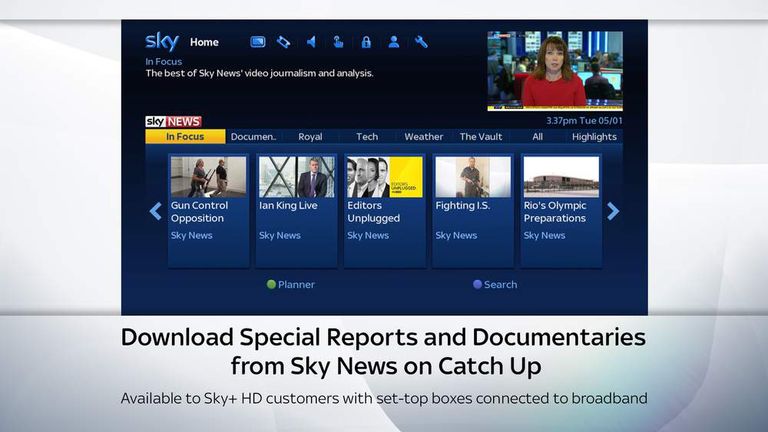Open the ticket-shaped box office icon
The width and height of the screenshot is (768, 432).
pos(284,42)
